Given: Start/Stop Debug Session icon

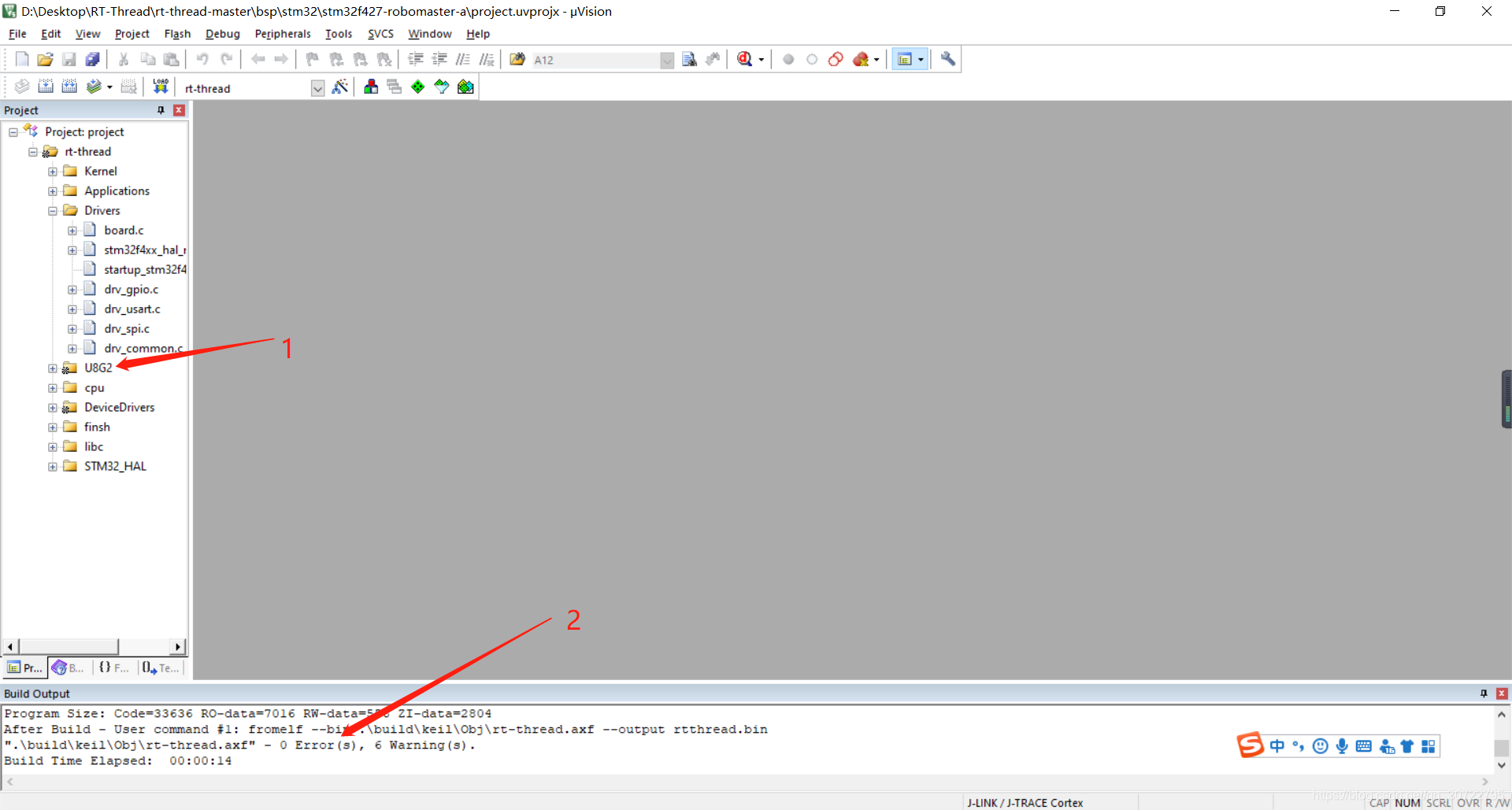Looking at the screenshot, I should (745, 59).
